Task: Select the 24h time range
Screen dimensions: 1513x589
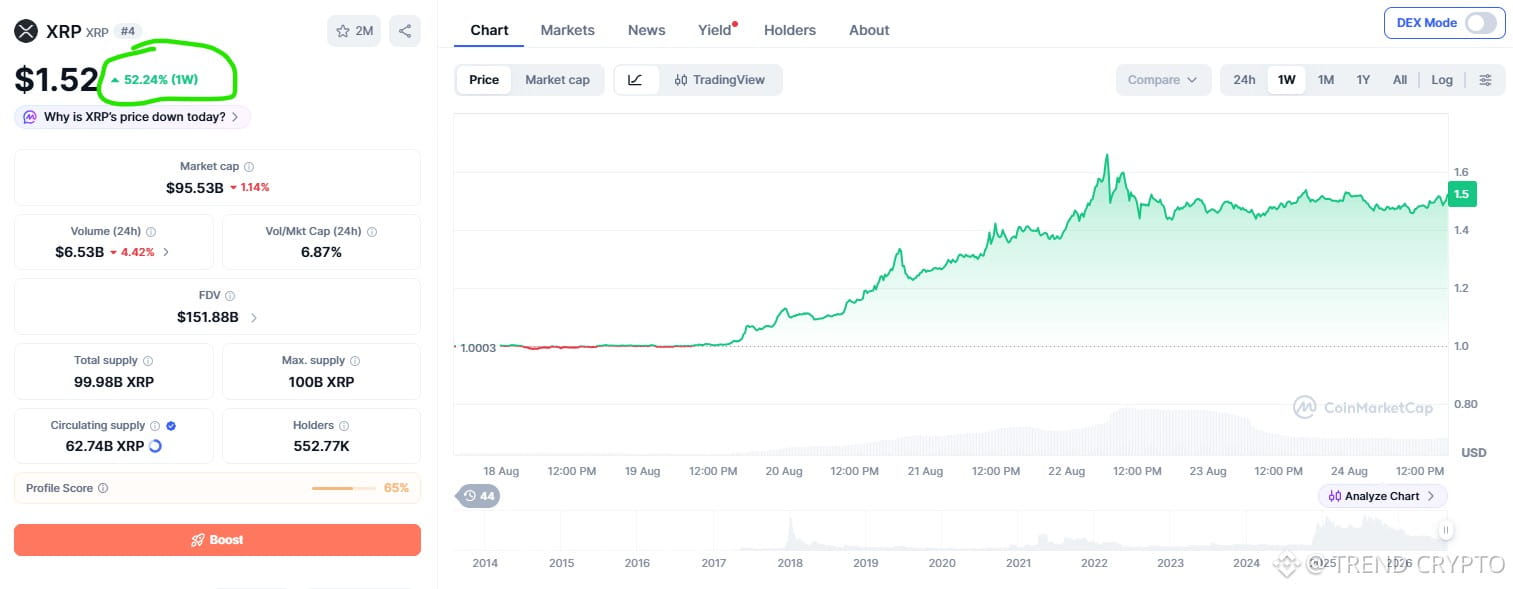Action: click(1244, 80)
